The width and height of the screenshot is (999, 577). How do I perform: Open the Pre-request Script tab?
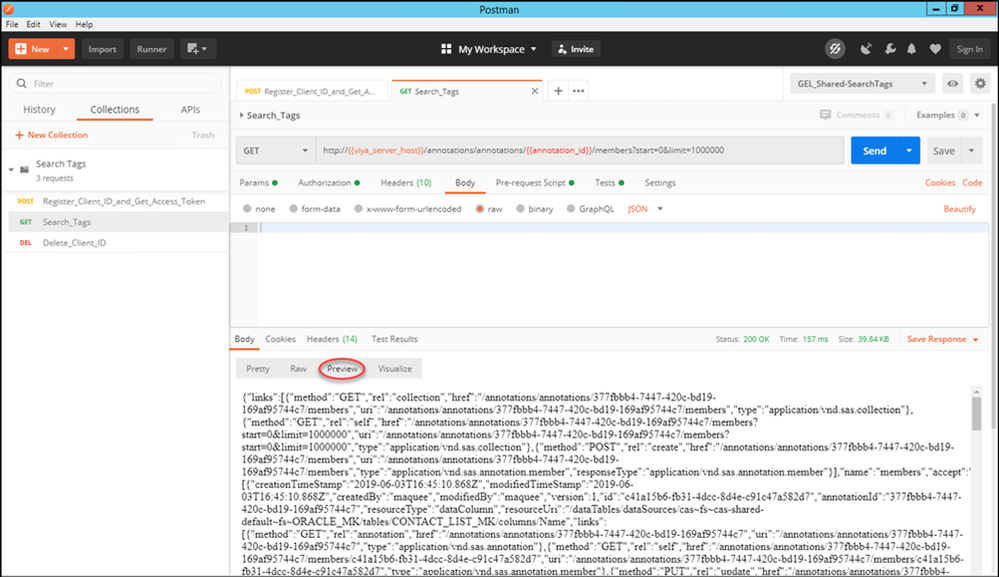click(x=535, y=183)
